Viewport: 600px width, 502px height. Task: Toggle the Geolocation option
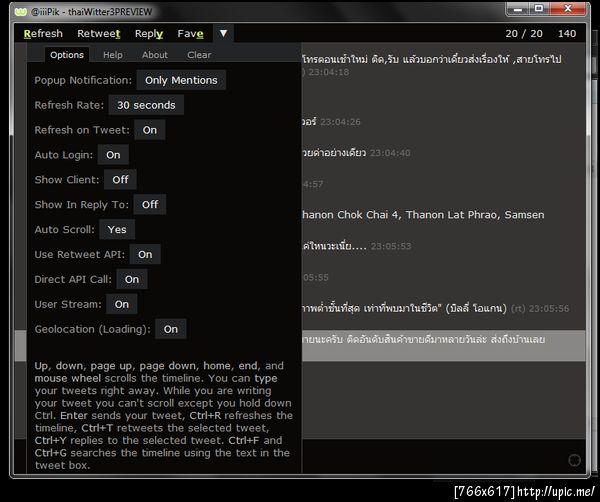[x=171, y=329]
